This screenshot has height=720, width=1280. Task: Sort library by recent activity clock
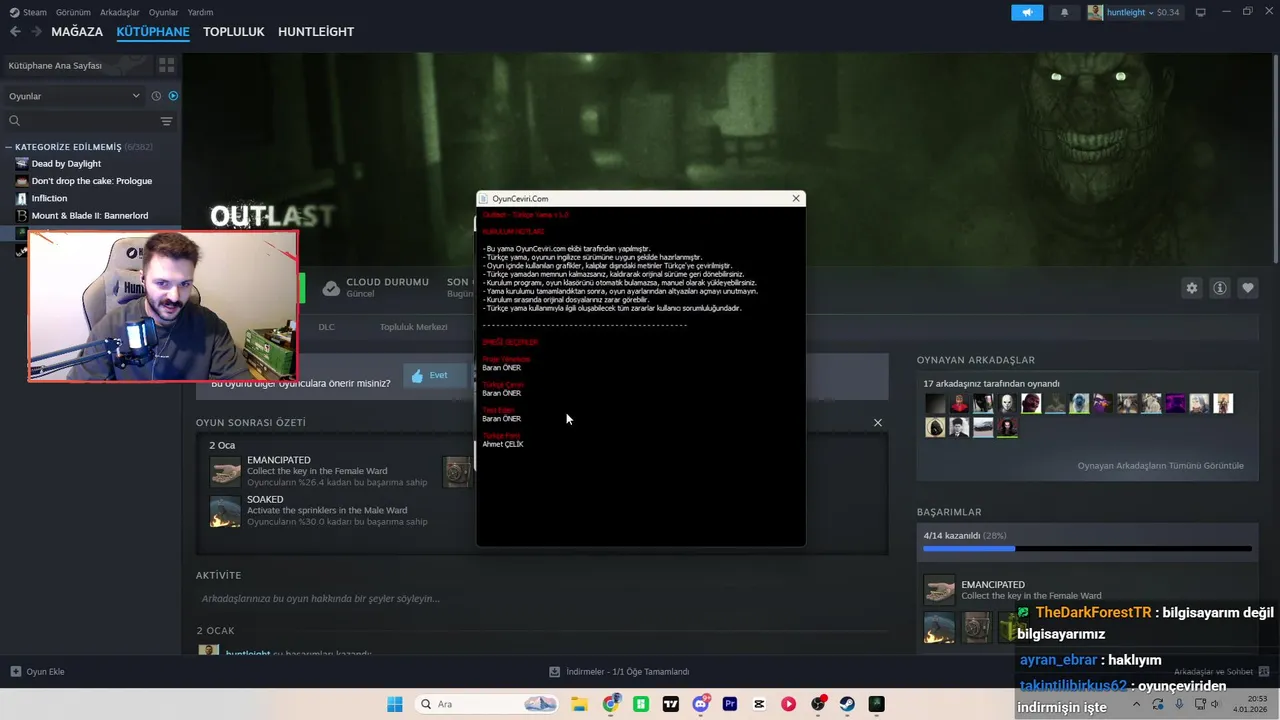[156, 96]
